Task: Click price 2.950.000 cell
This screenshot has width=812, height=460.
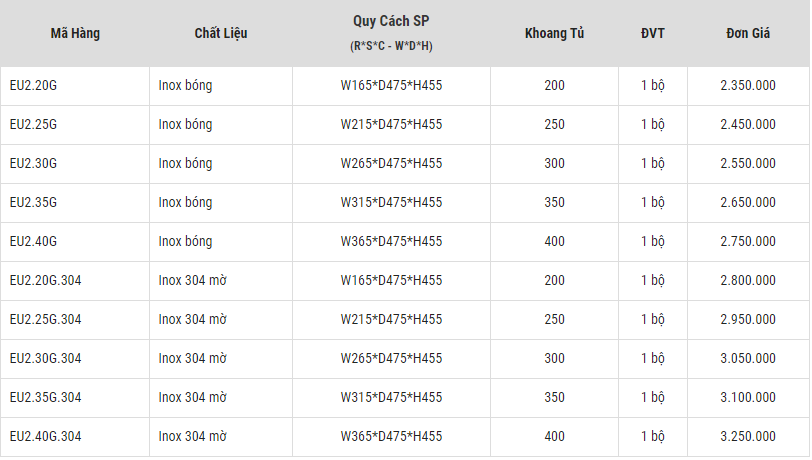Action: (748, 319)
